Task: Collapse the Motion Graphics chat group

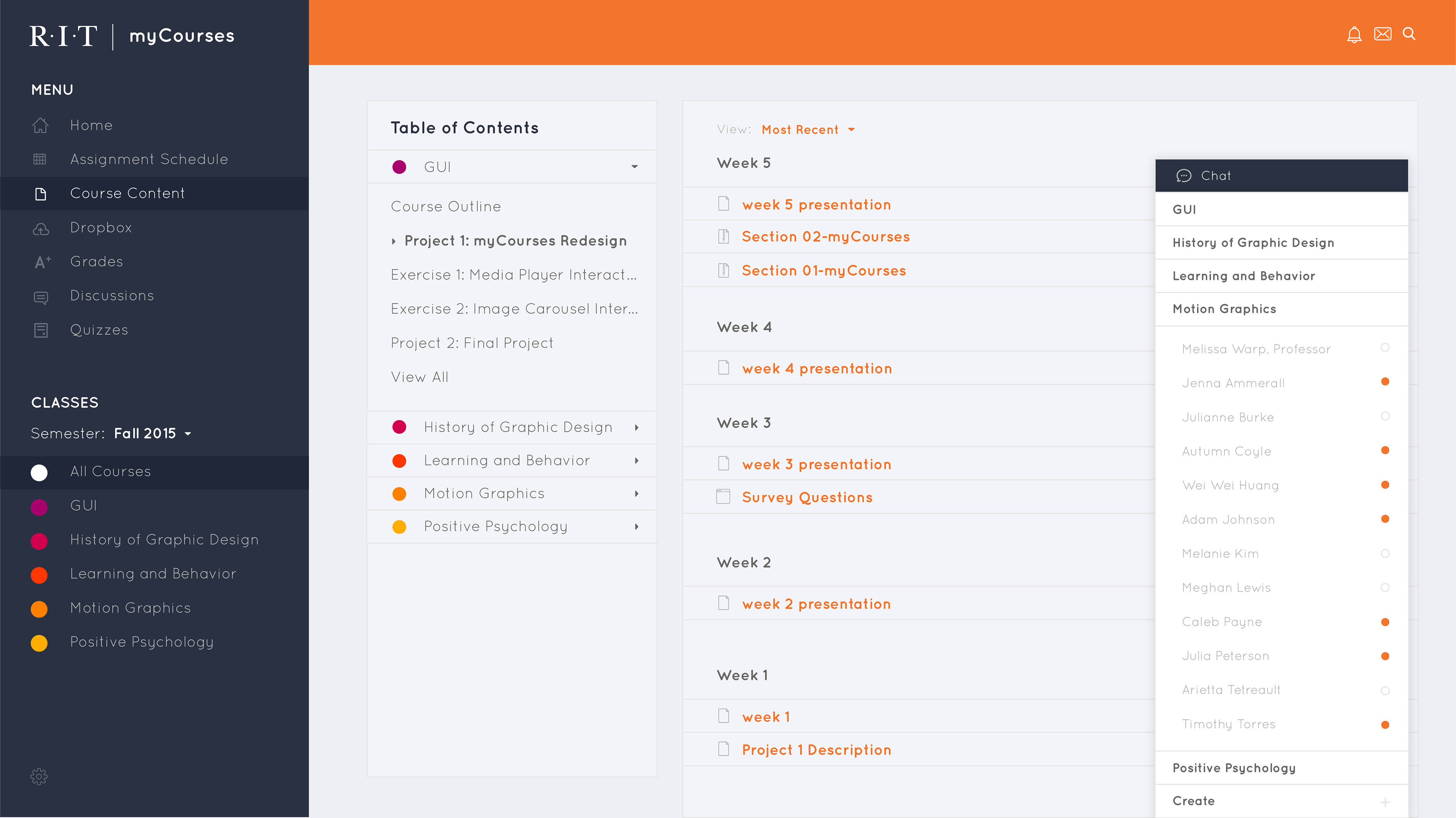Action: click(x=1281, y=309)
